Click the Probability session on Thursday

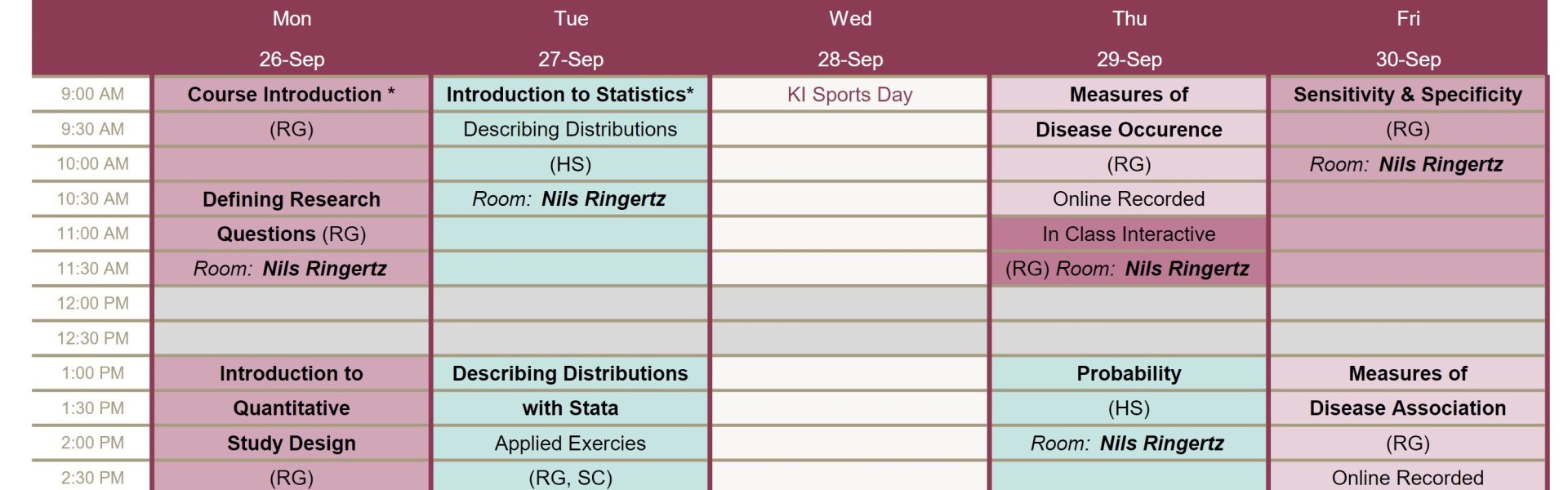(x=1129, y=373)
